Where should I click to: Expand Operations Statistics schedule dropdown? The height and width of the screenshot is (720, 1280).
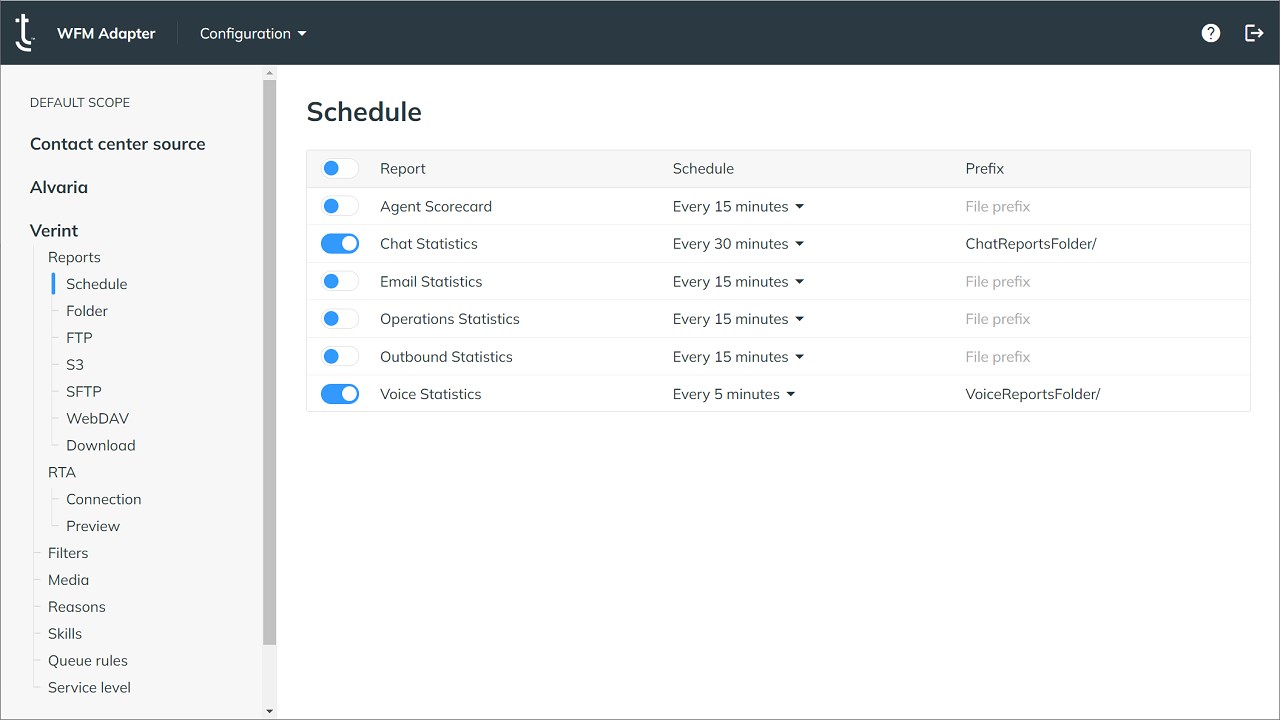(x=738, y=319)
